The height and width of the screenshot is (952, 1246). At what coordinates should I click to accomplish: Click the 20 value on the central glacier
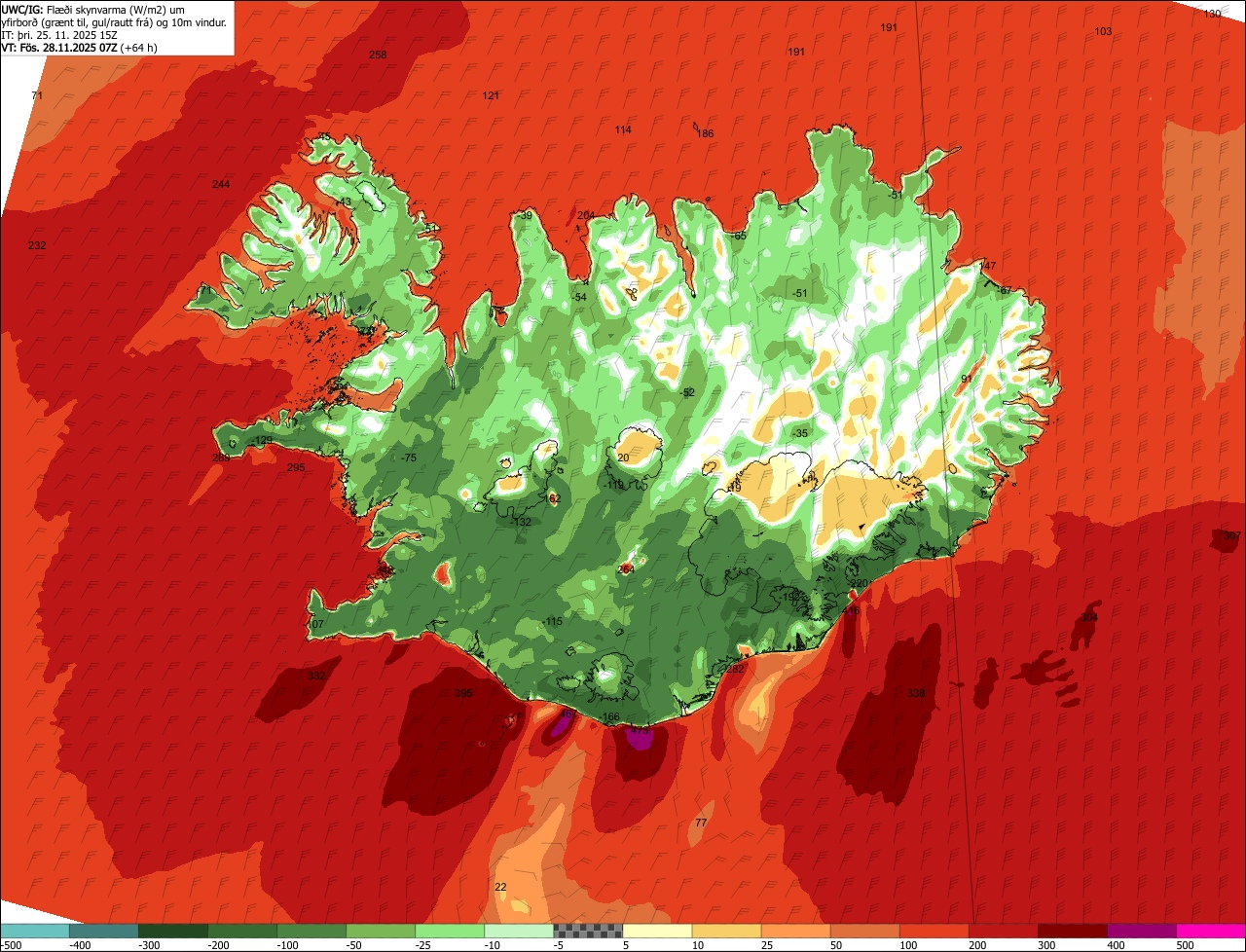[x=623, y=458]
